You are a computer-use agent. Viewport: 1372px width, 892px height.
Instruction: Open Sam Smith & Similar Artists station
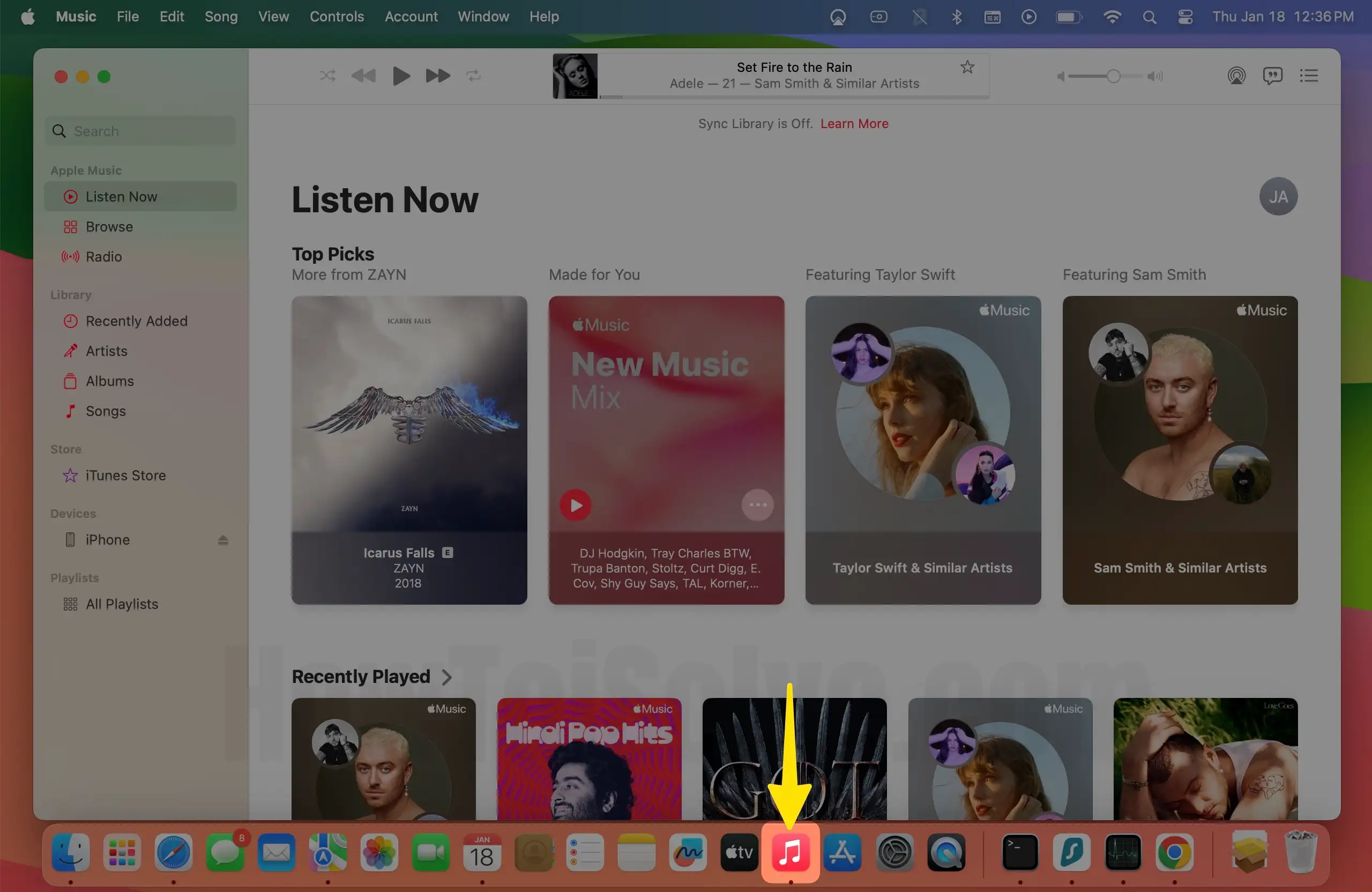1180,450
